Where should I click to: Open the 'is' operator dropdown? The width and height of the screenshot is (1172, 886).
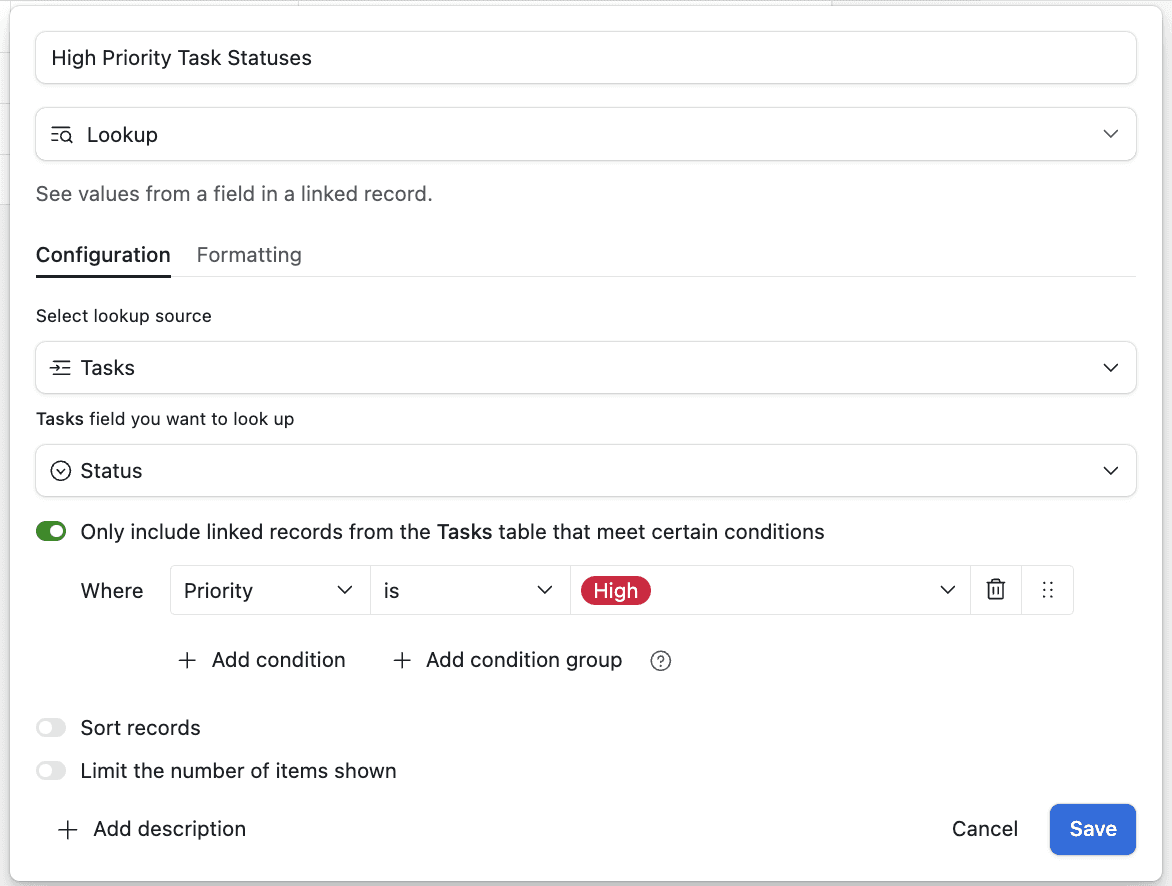470,590
